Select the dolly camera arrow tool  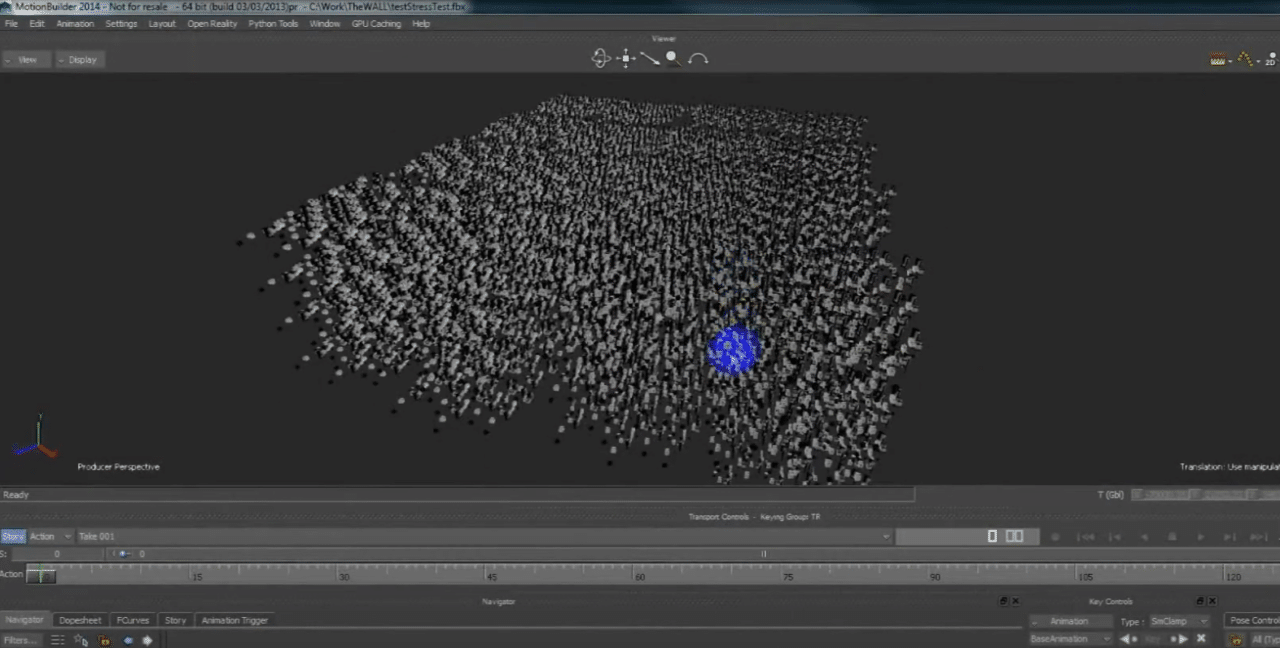pos(650,58)
